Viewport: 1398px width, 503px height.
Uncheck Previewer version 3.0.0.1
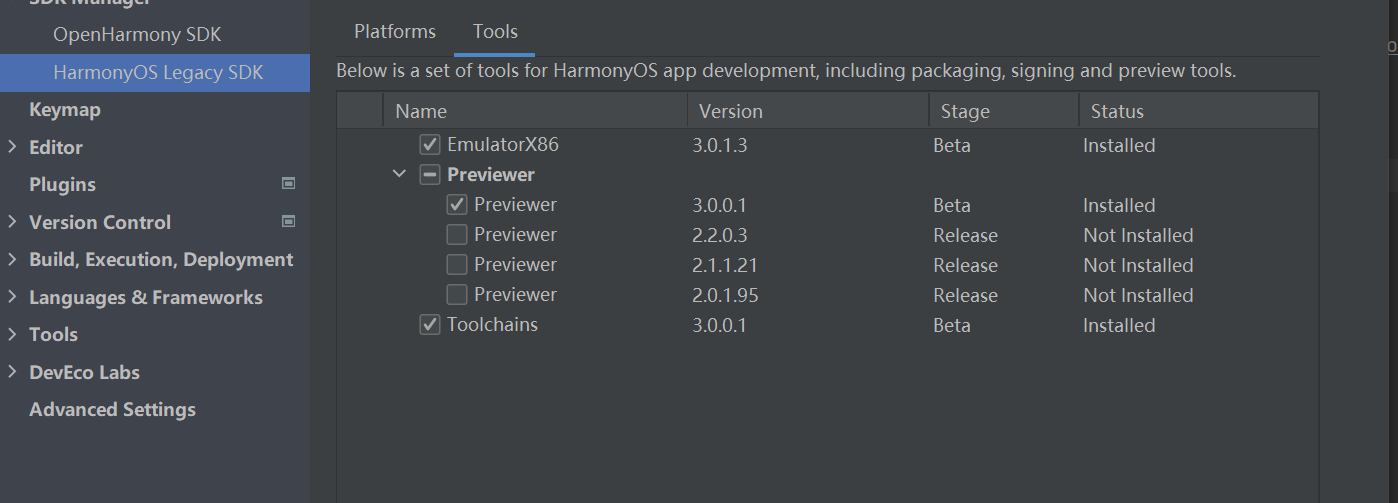(457, 205)
